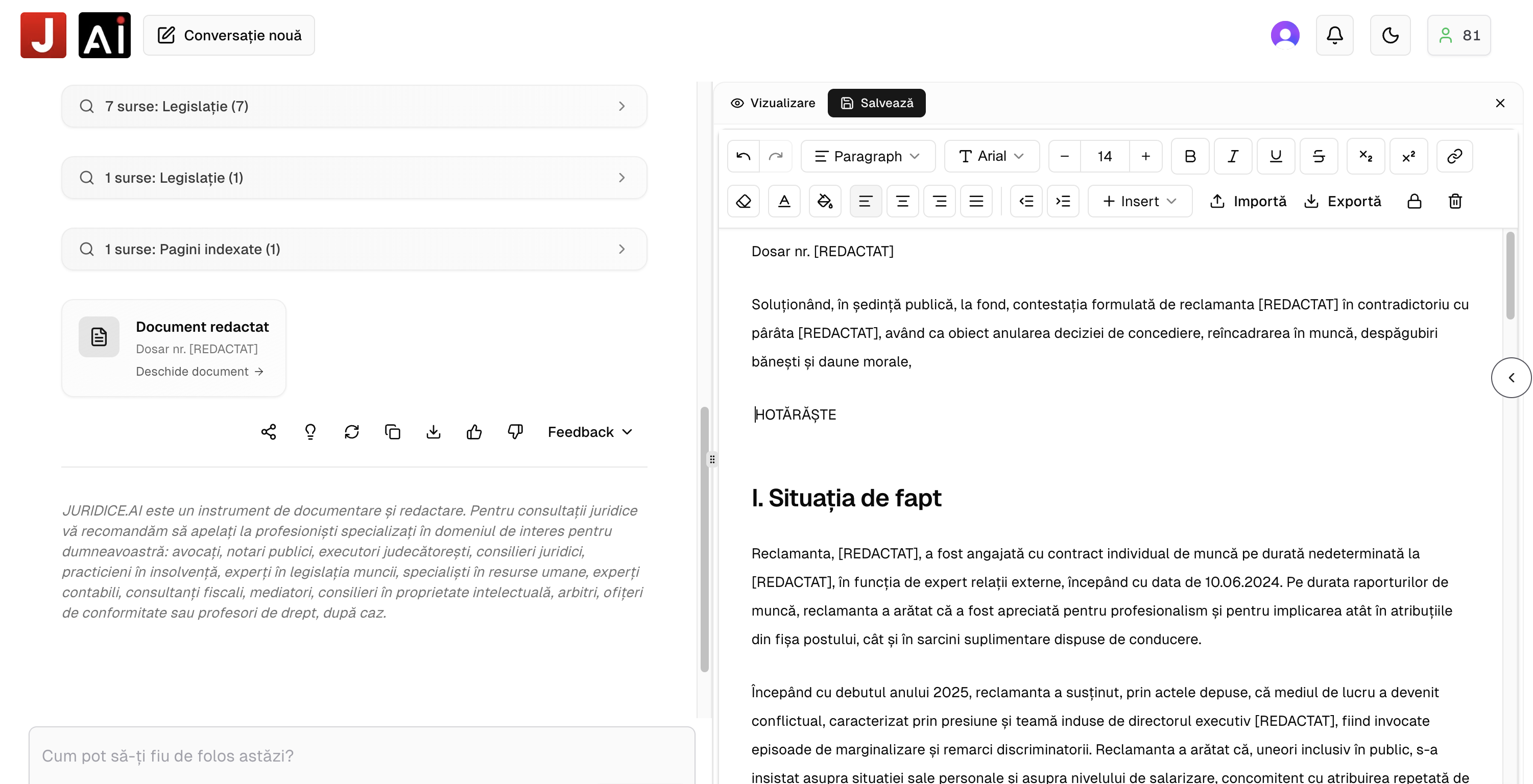Toggle bold formatting

(x=1190, y=156)
